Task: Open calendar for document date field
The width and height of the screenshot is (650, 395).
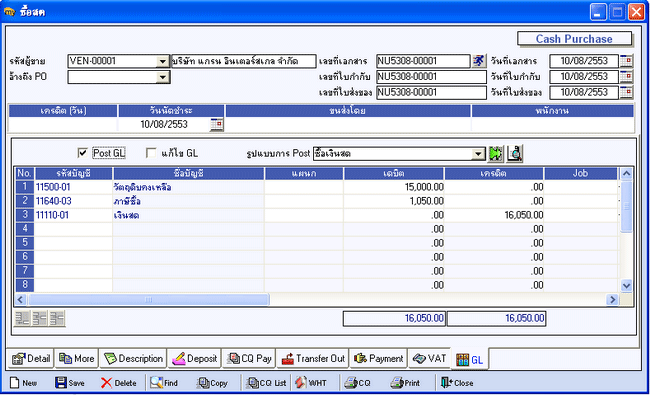Action: [626, 61]
